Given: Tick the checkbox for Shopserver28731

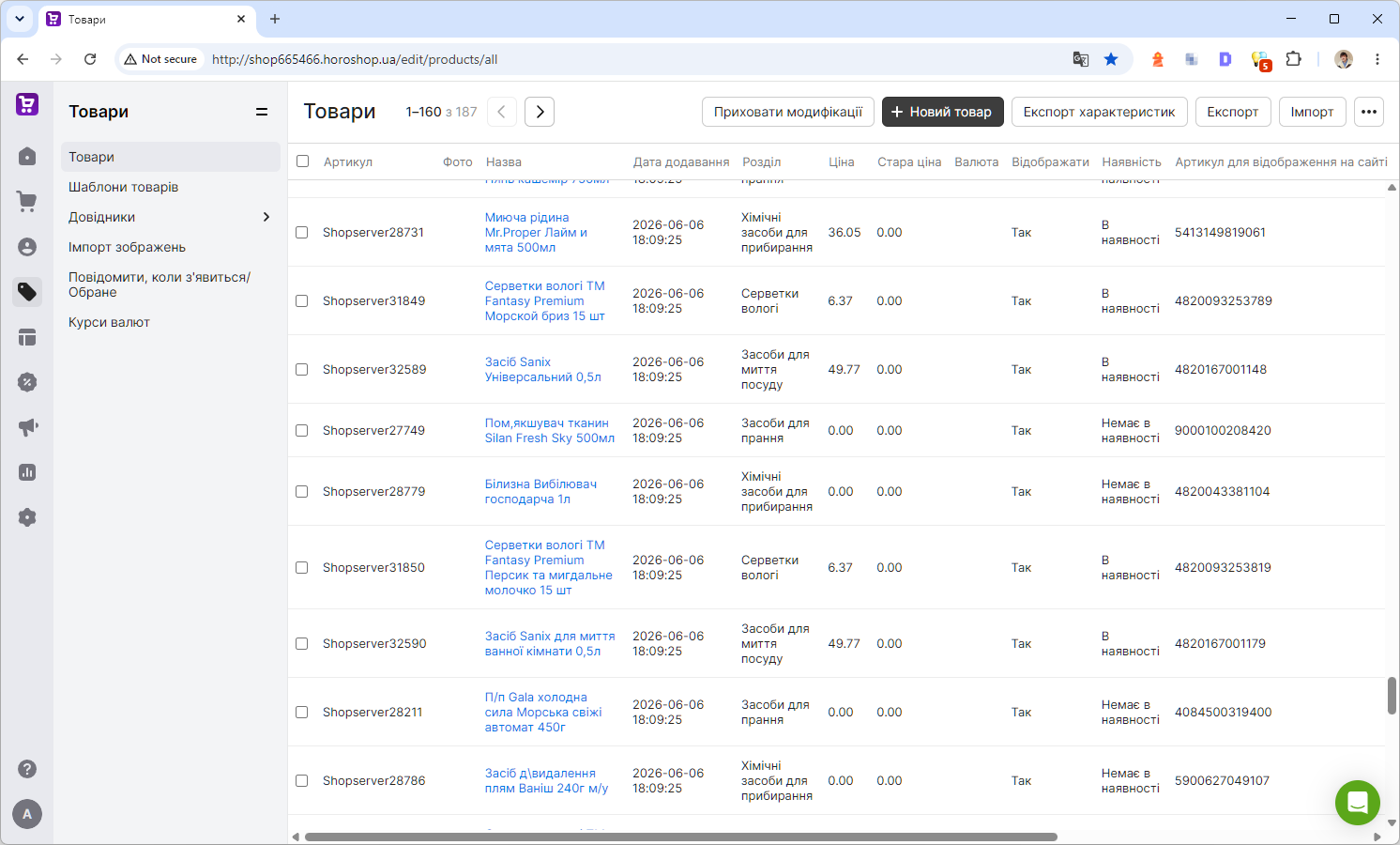Looking at the screenshot, I should coord(302,232).
